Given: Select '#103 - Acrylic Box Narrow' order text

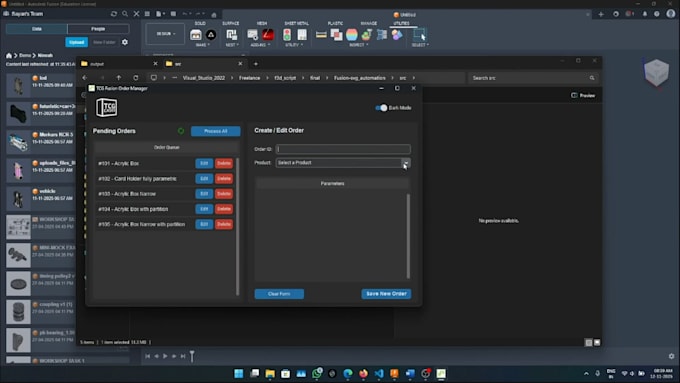Looking at the screenshot, I should 127,194.
